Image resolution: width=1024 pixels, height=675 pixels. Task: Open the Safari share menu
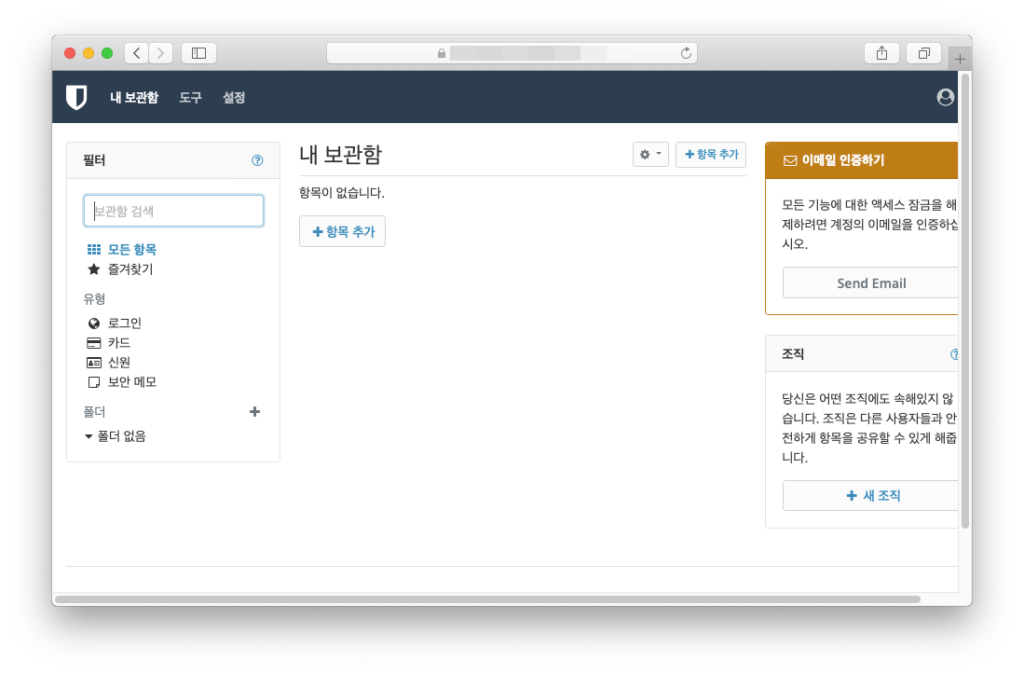click(882, 54)
